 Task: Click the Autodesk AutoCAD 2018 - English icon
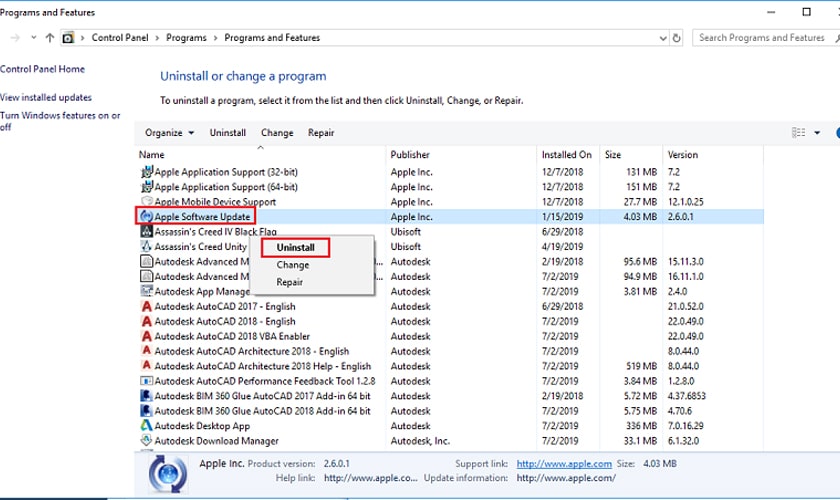click(x=146, y=321)
